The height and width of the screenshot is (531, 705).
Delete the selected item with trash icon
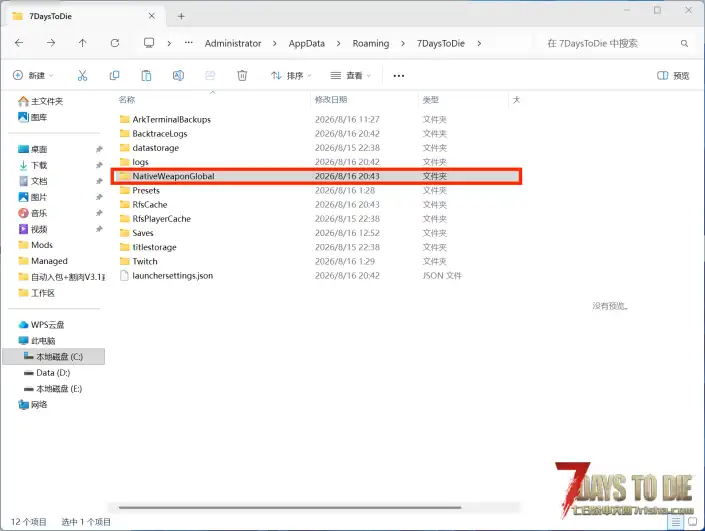[242, 76]
